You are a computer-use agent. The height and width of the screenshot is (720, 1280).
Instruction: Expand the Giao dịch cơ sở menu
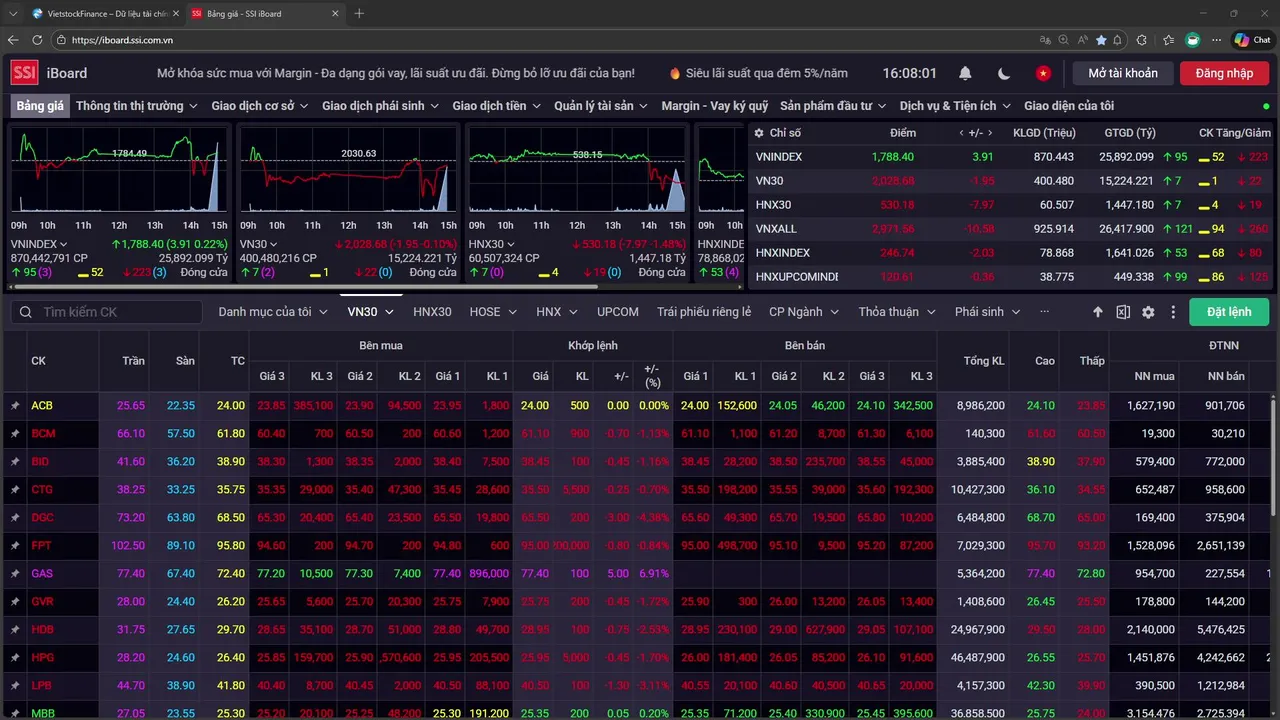tap(260, 106)
